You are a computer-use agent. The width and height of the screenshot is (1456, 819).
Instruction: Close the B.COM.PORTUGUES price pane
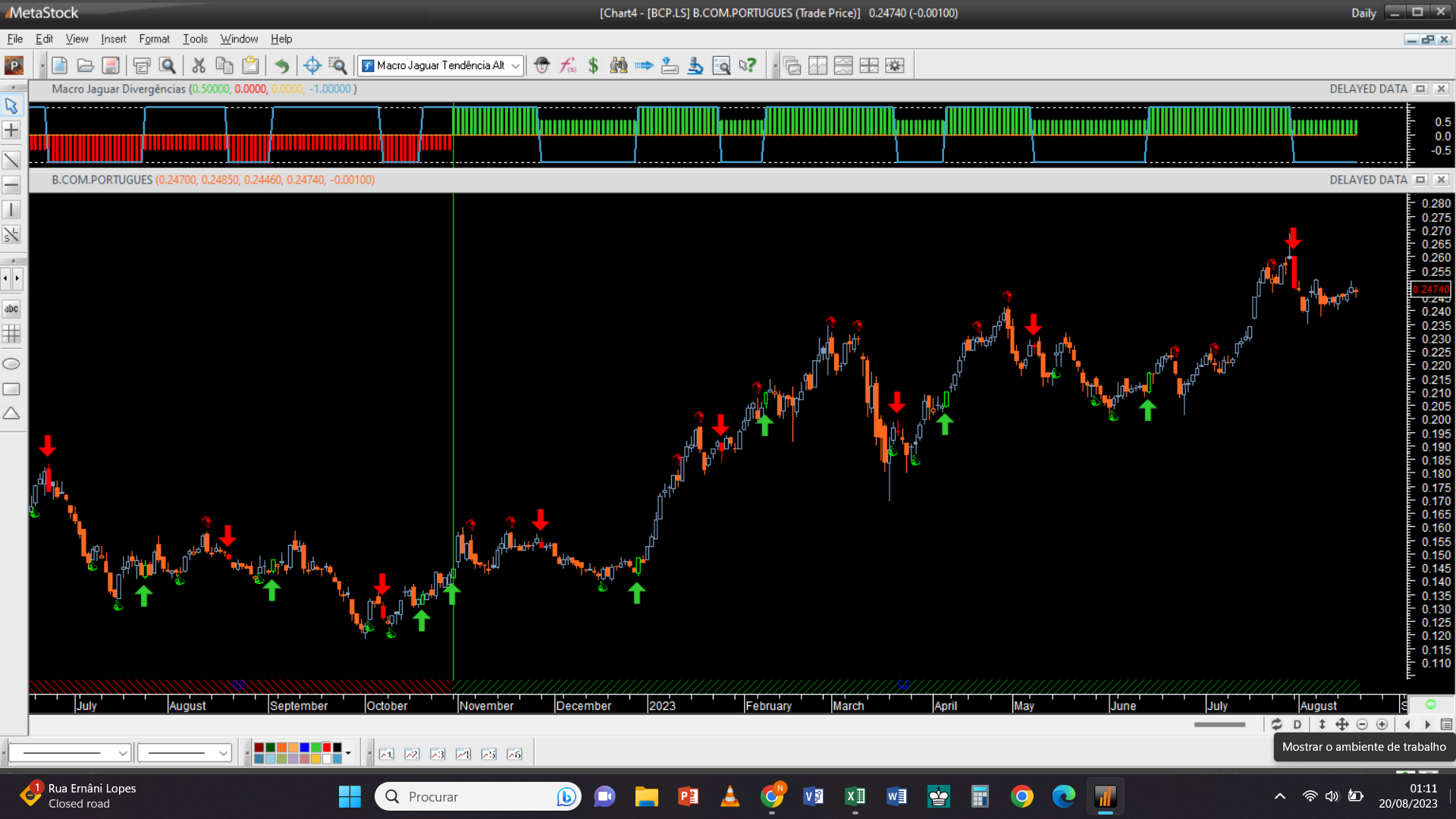[x=1442, y=180]
